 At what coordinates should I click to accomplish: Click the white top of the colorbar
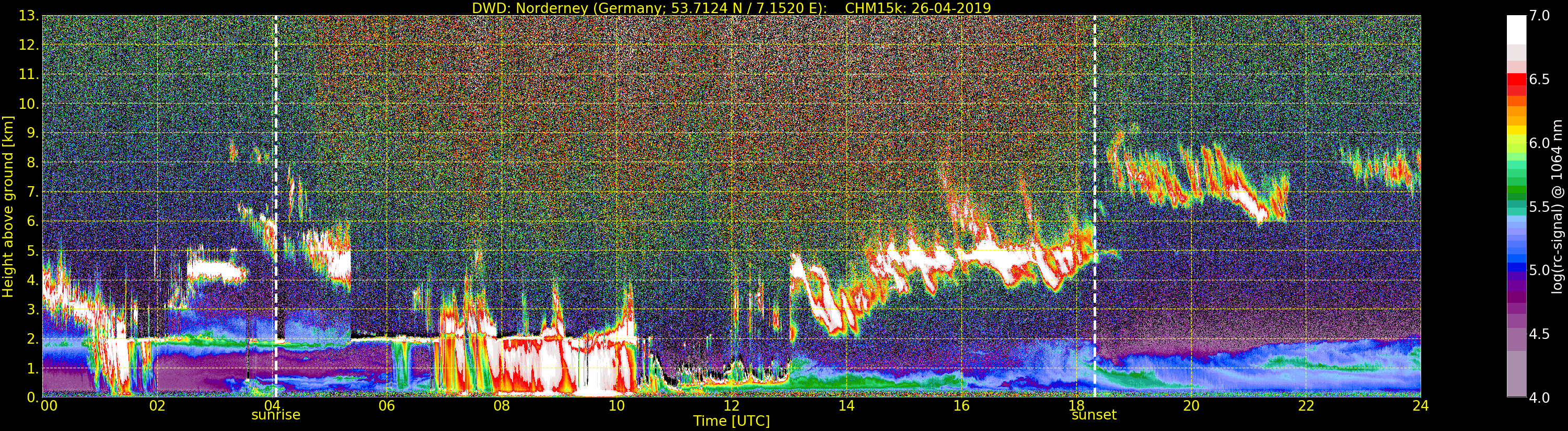click(x=1516, y=29)
